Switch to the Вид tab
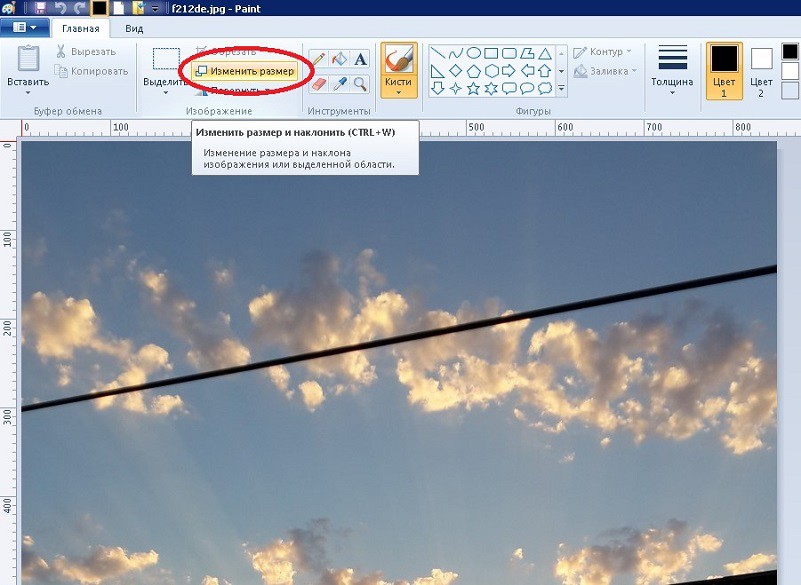This screenshot has height=585, width=801. tap(134, 29)
